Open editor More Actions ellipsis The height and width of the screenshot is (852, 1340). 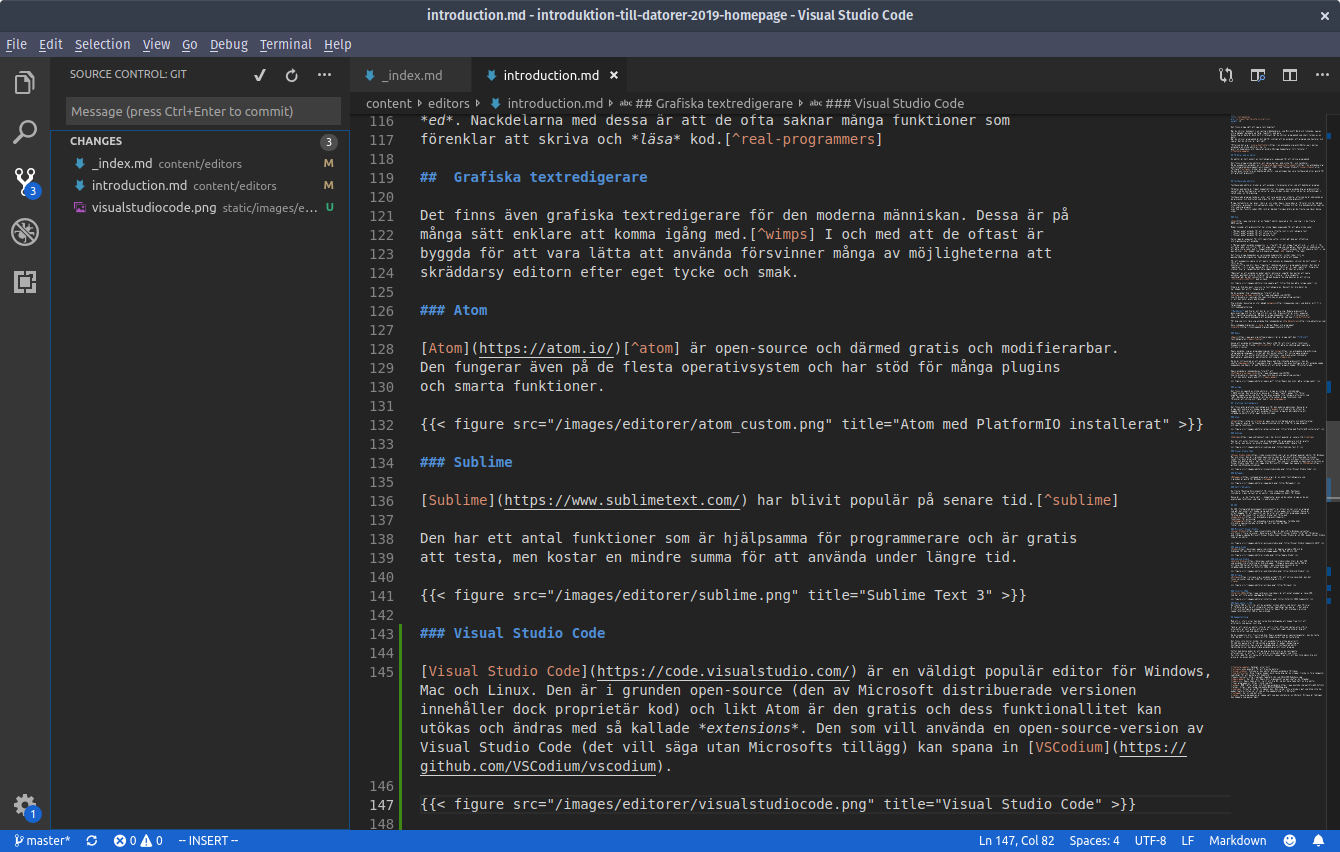coord(1322,75)
